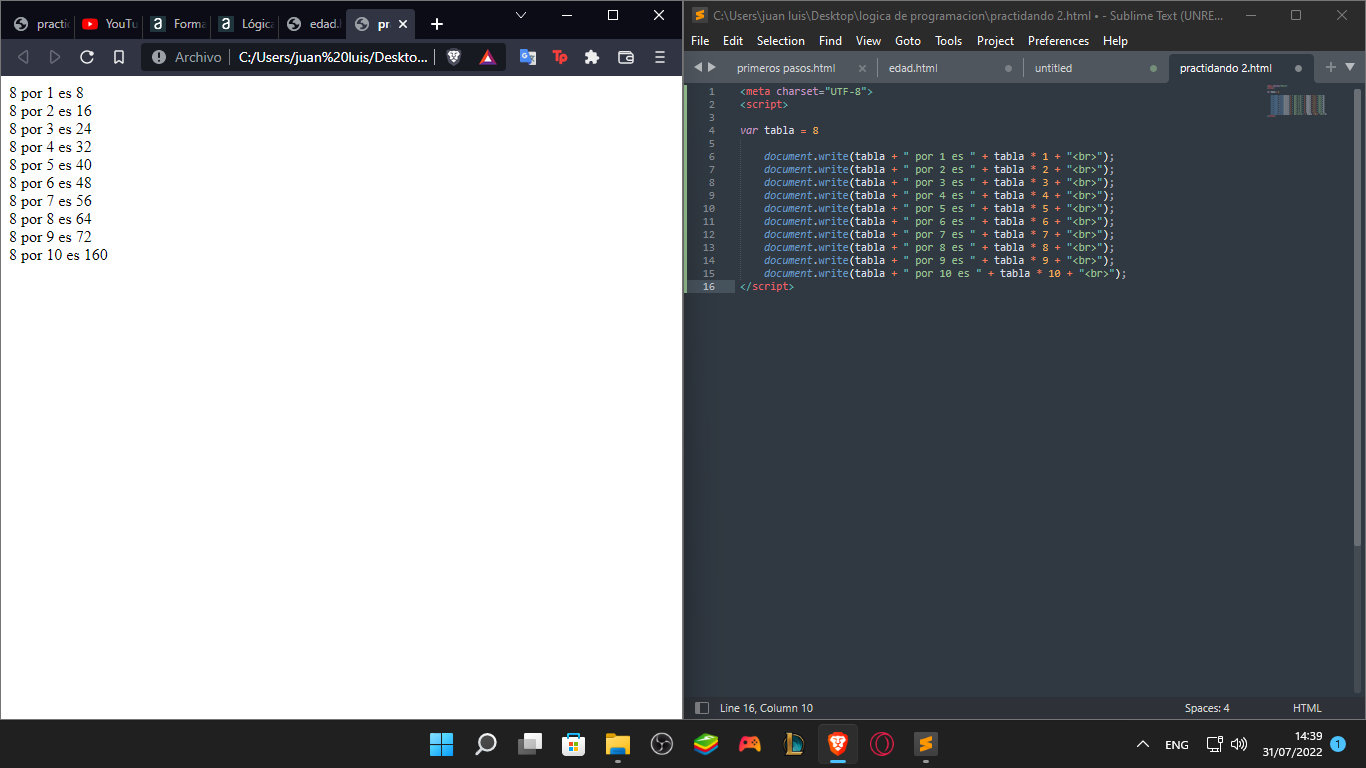Viewport: 1366px width, 768px height.
Task: Click the Sublime vertical scrollbar
Action: coord(1357,317)
